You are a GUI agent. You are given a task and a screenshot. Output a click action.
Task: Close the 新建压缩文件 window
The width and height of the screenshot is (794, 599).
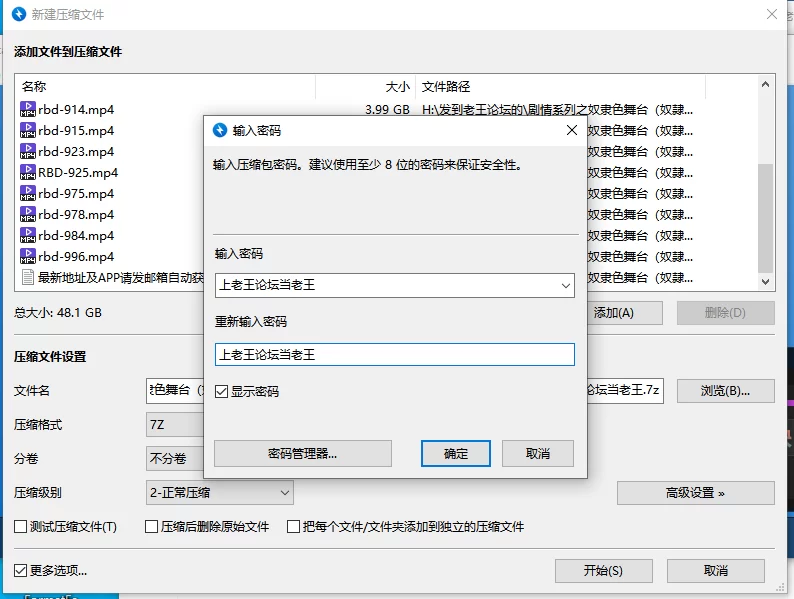click(x=772, y=14)
